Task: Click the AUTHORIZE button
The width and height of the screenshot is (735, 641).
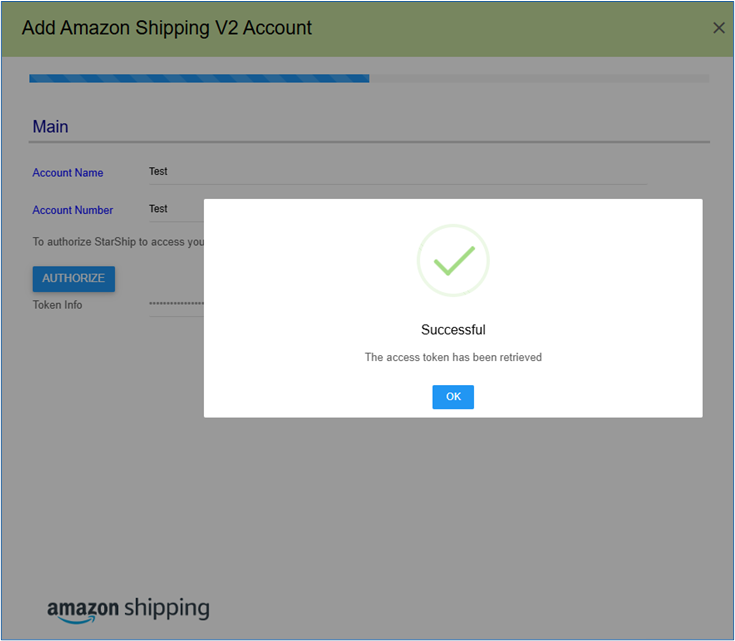Action: [x=74, y=279]
